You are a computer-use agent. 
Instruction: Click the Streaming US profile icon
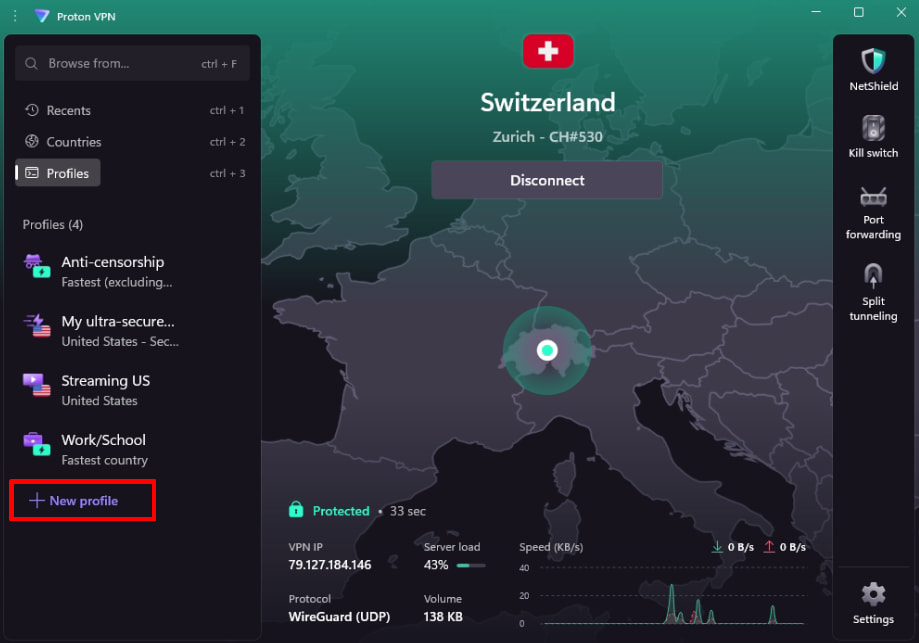coord(37,385)
